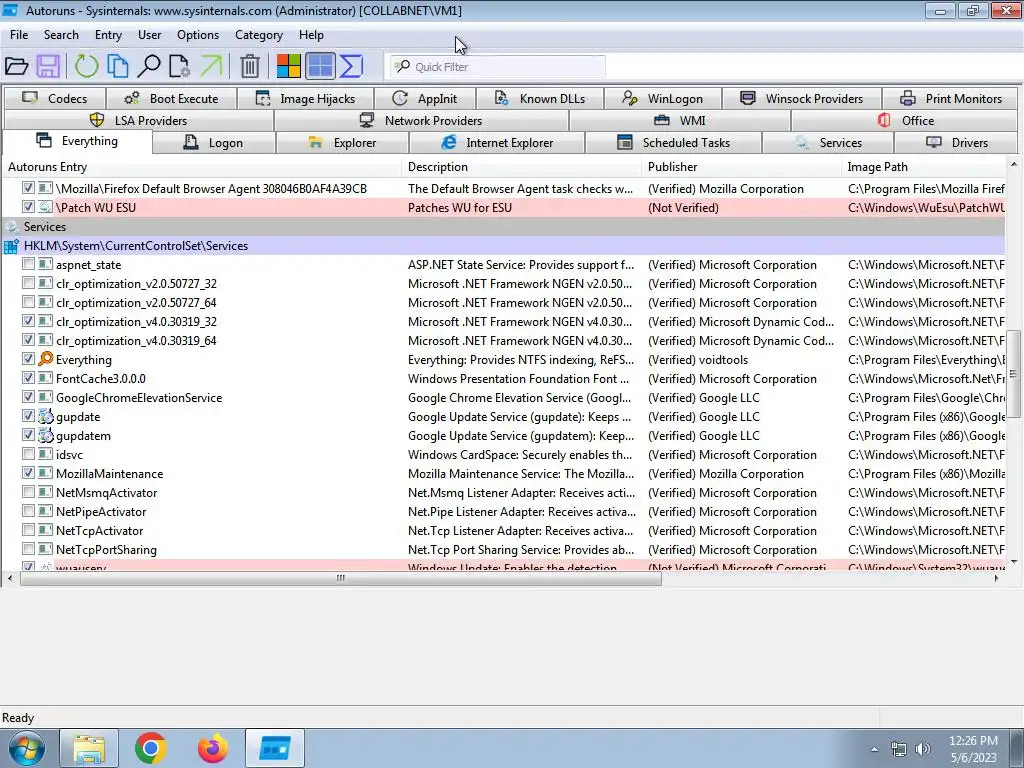Click the gupdate service icon

46,416
